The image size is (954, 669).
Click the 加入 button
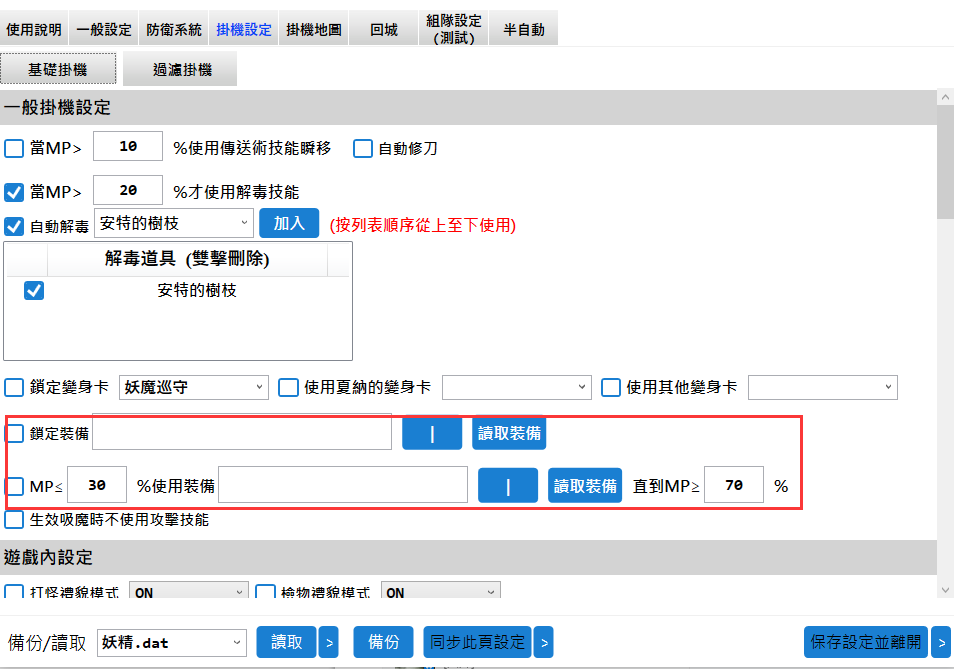[289, 223]
